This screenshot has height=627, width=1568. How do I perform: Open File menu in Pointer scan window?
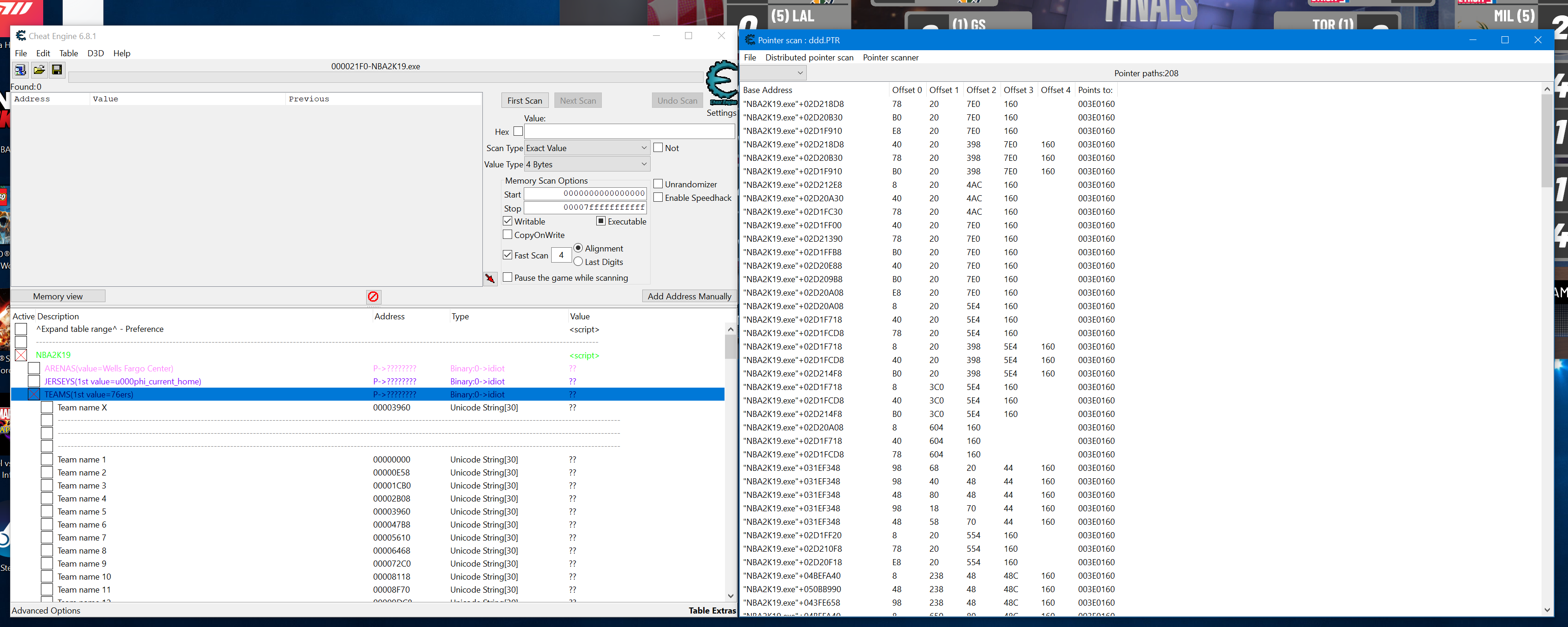750,58
